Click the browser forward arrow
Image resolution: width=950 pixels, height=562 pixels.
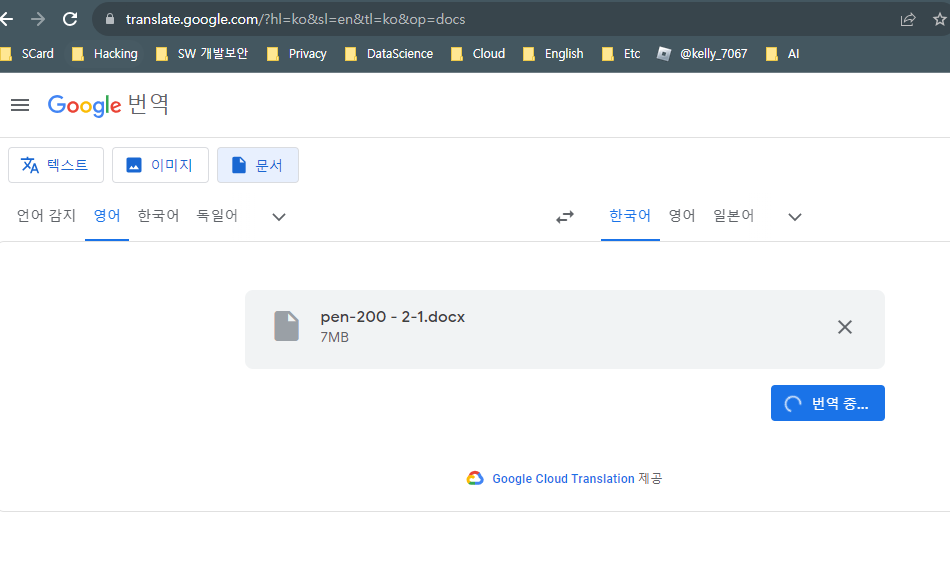[x=38, y=19]
